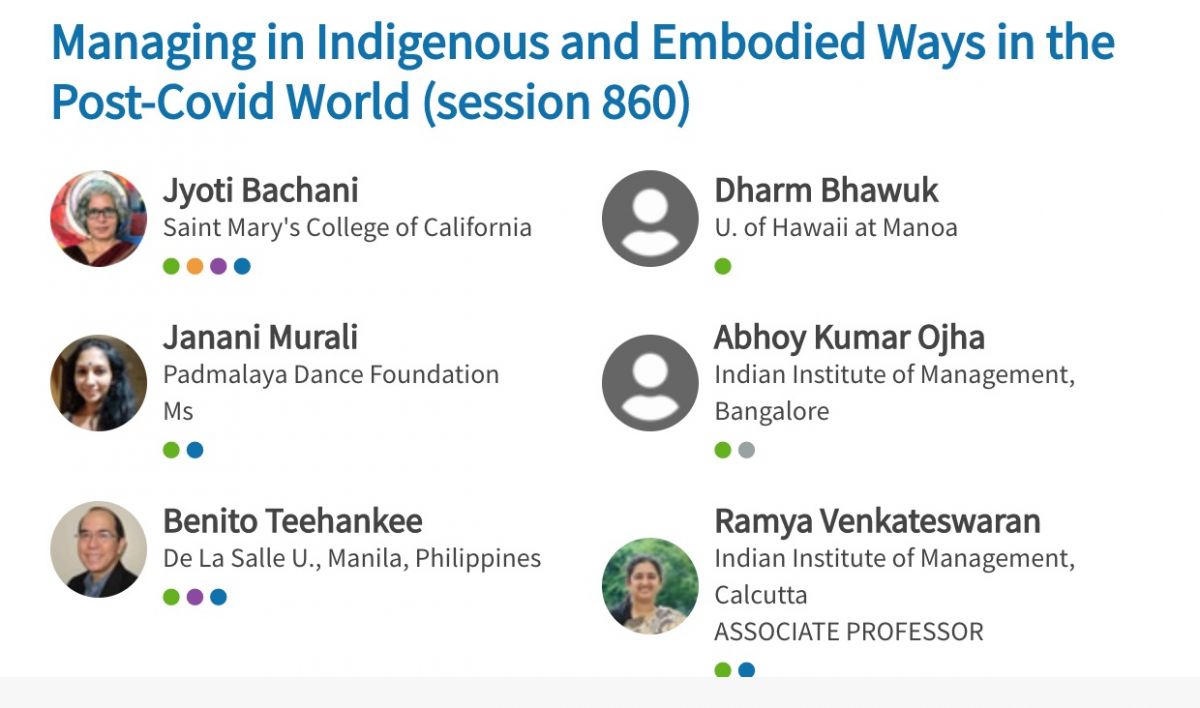
Task: Click Dharm Bhawuk's placeholder avatar icon
Action: [650, 218]
